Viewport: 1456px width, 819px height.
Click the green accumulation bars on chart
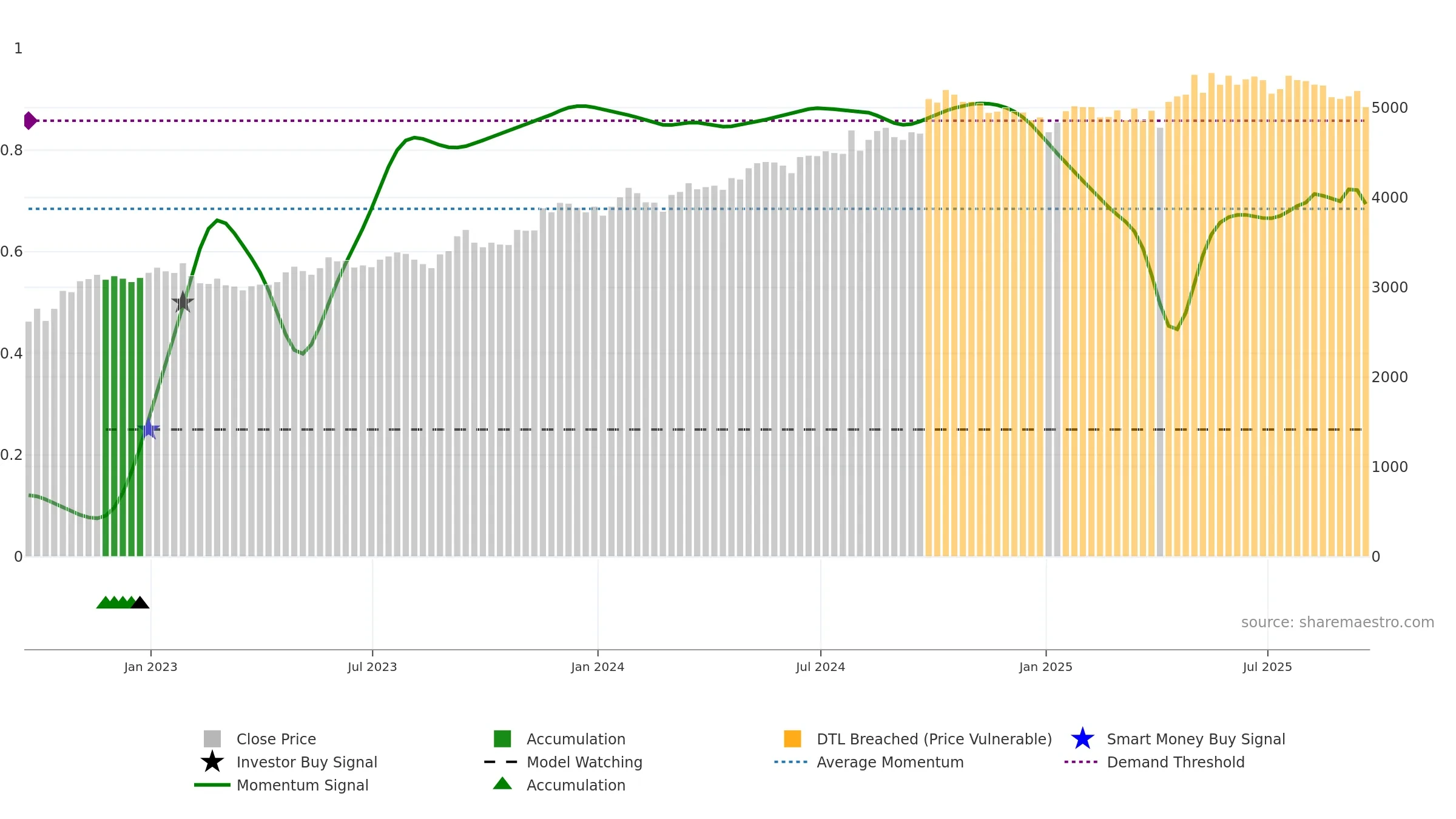tap(123, 416)
